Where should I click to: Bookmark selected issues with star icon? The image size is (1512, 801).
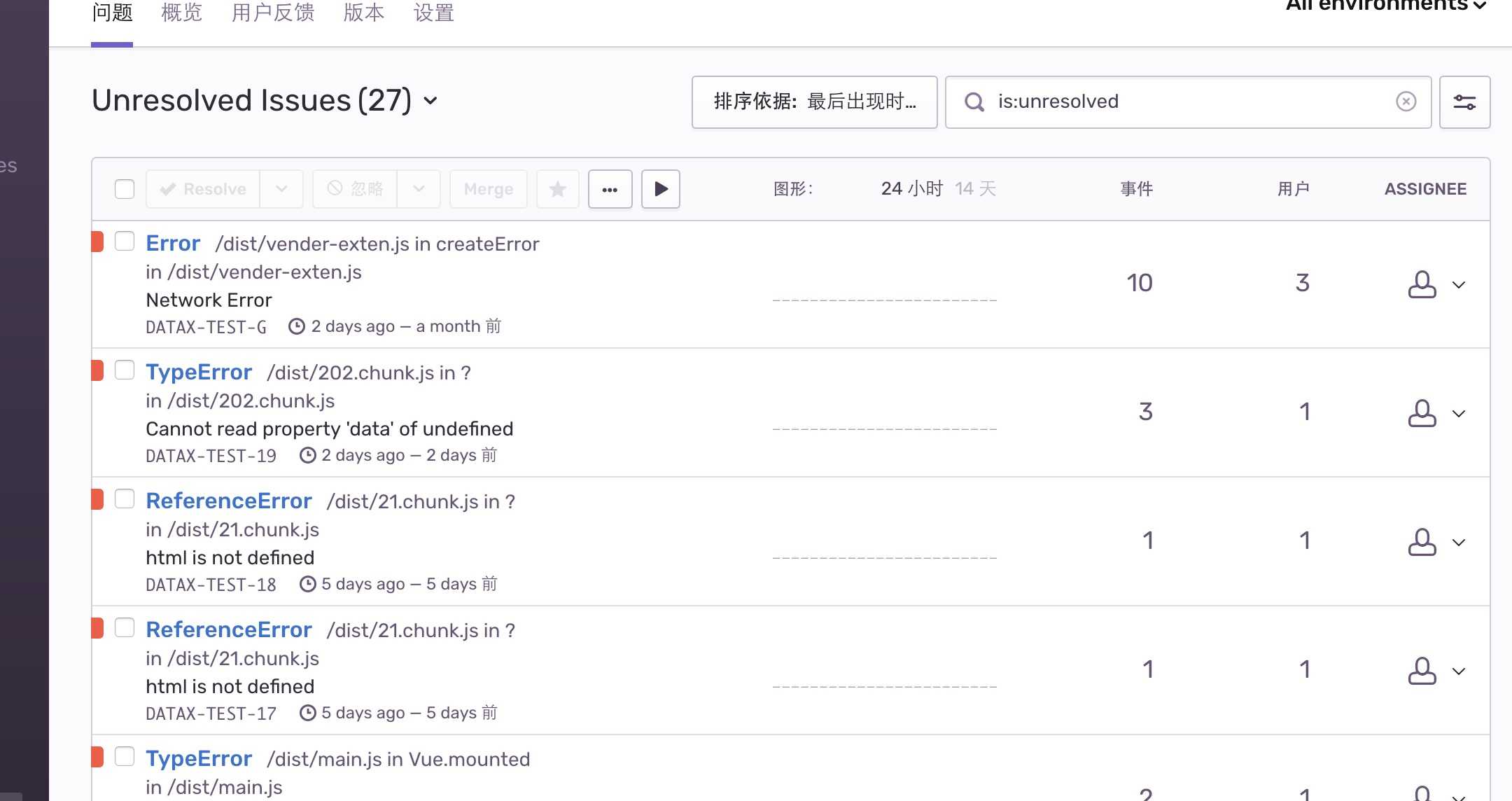pyautogui.click(x=558, y=189)
